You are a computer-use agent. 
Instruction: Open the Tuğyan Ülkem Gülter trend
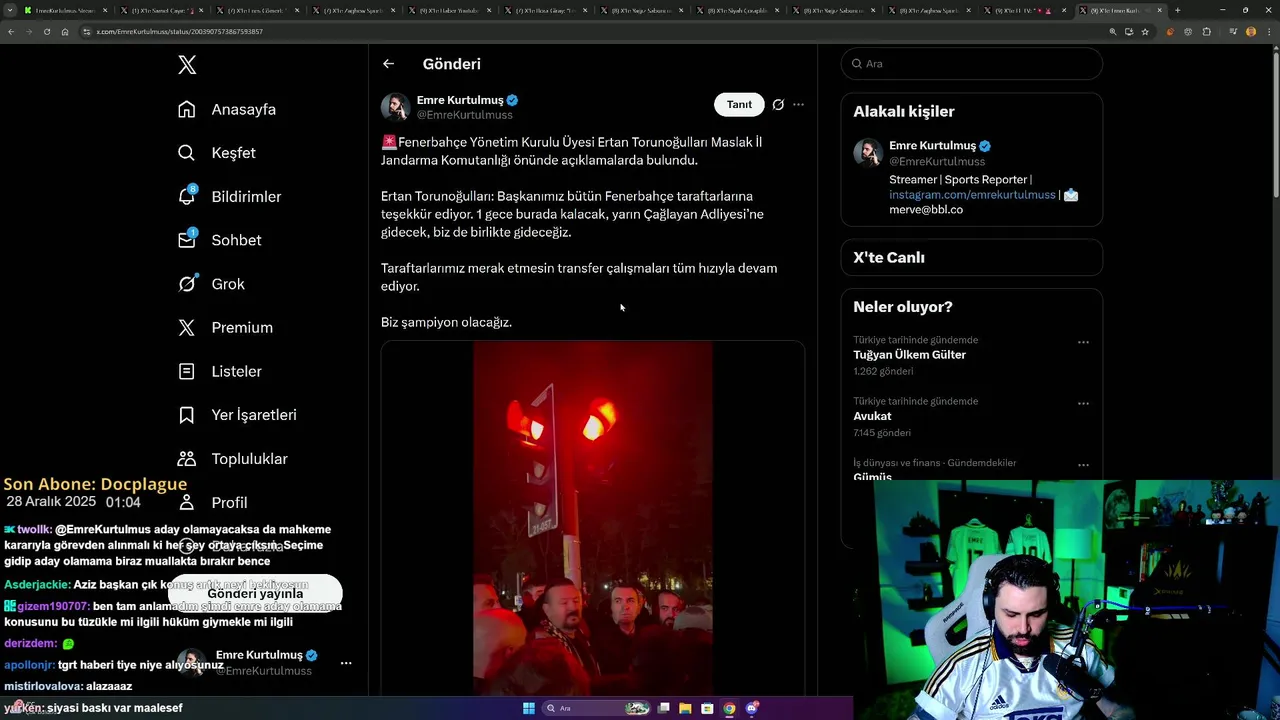tap(909, 355)
